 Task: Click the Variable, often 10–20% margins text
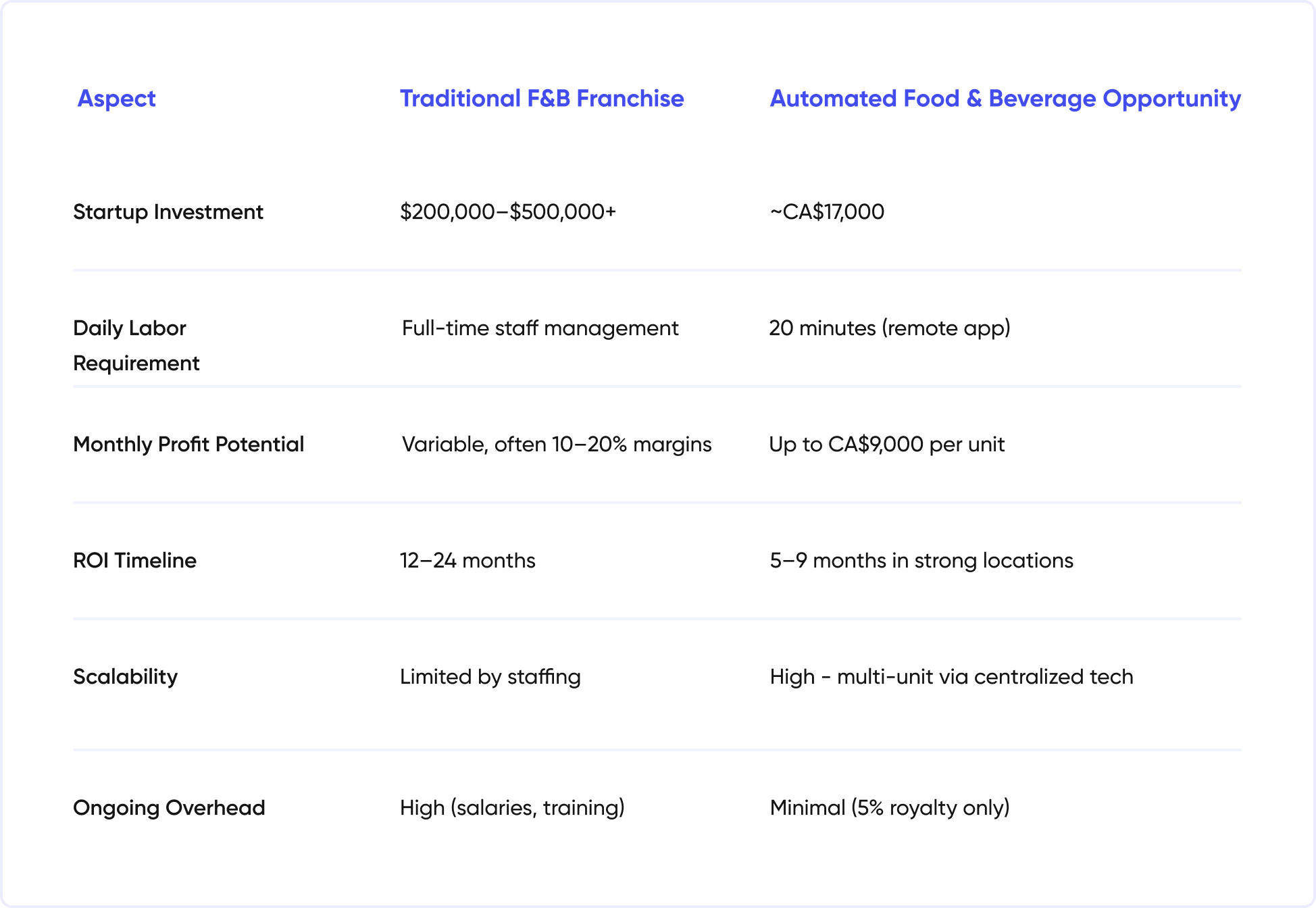click(557, 445)
